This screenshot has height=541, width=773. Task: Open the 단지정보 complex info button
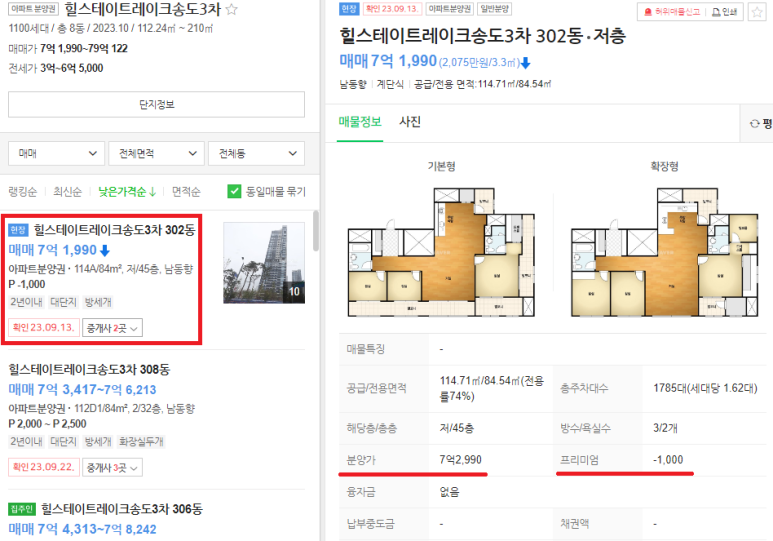click(x=156, y=105)
